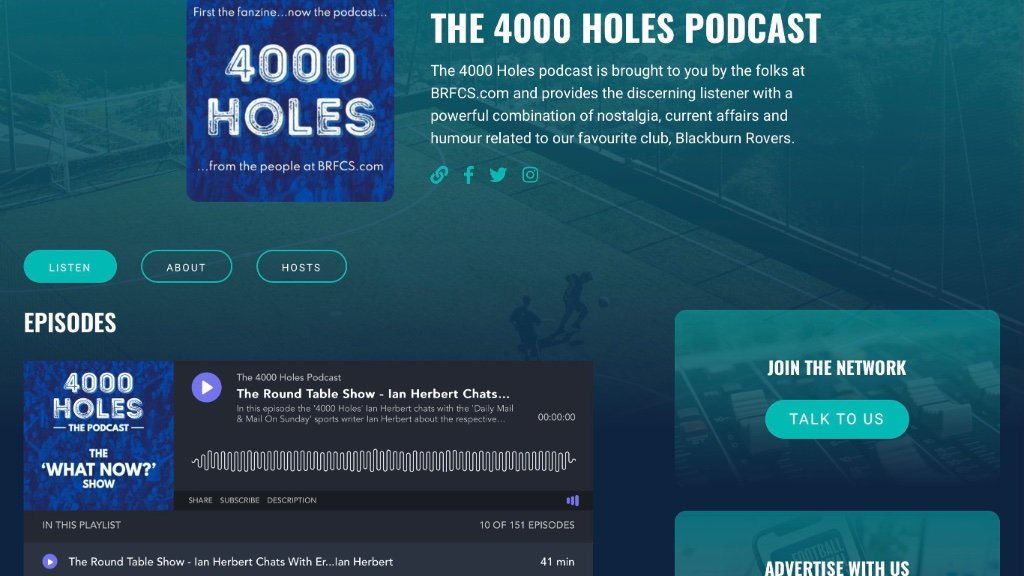Open the website link icon
Viewport: 1024px width, 576px height.
[x=439, y=174]
